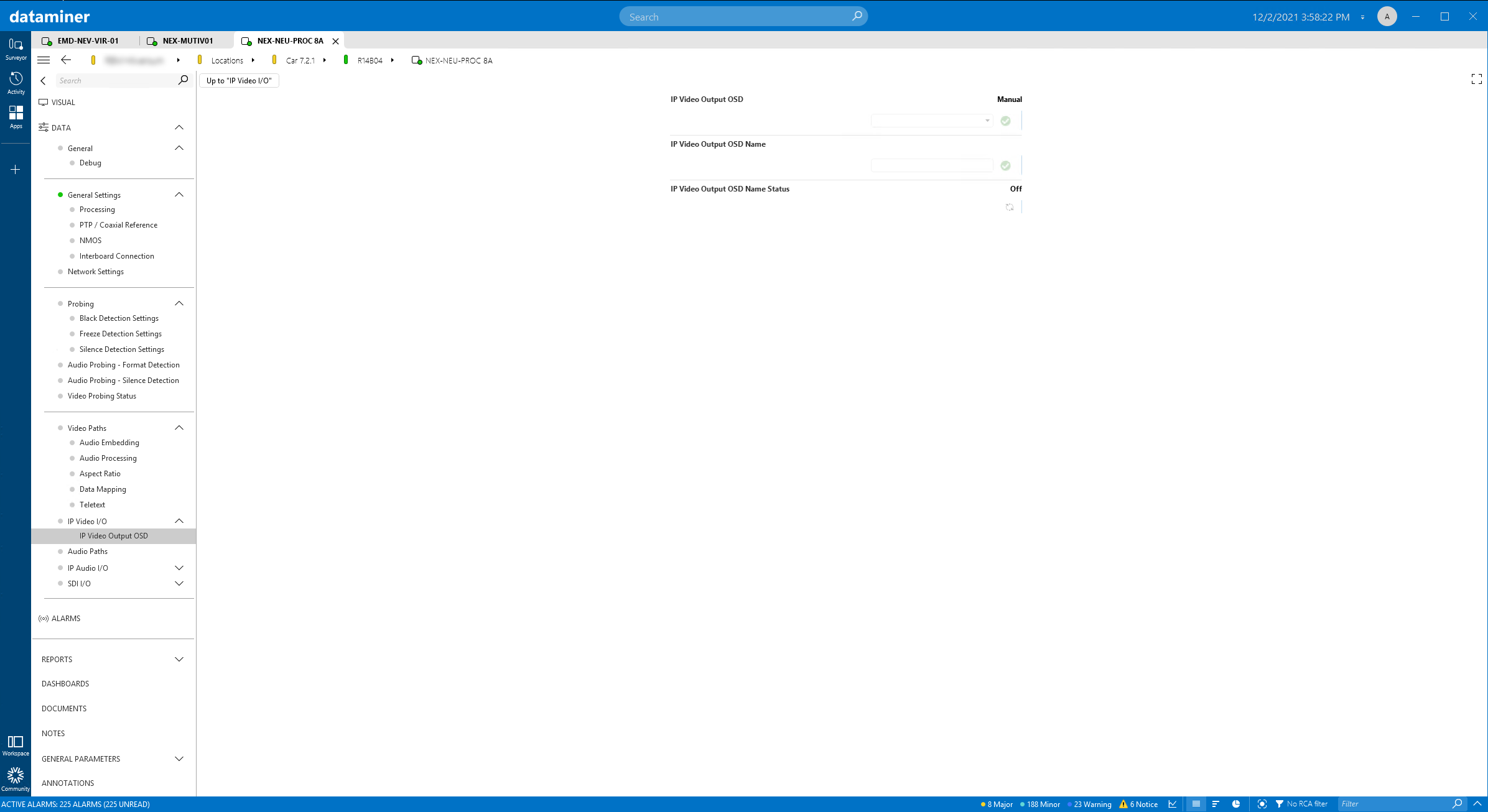The image size is (1488, 812).
Task: Open alarm trend graph icon in the status bar
Action: pyautogui.click(x=1173, y=804)
